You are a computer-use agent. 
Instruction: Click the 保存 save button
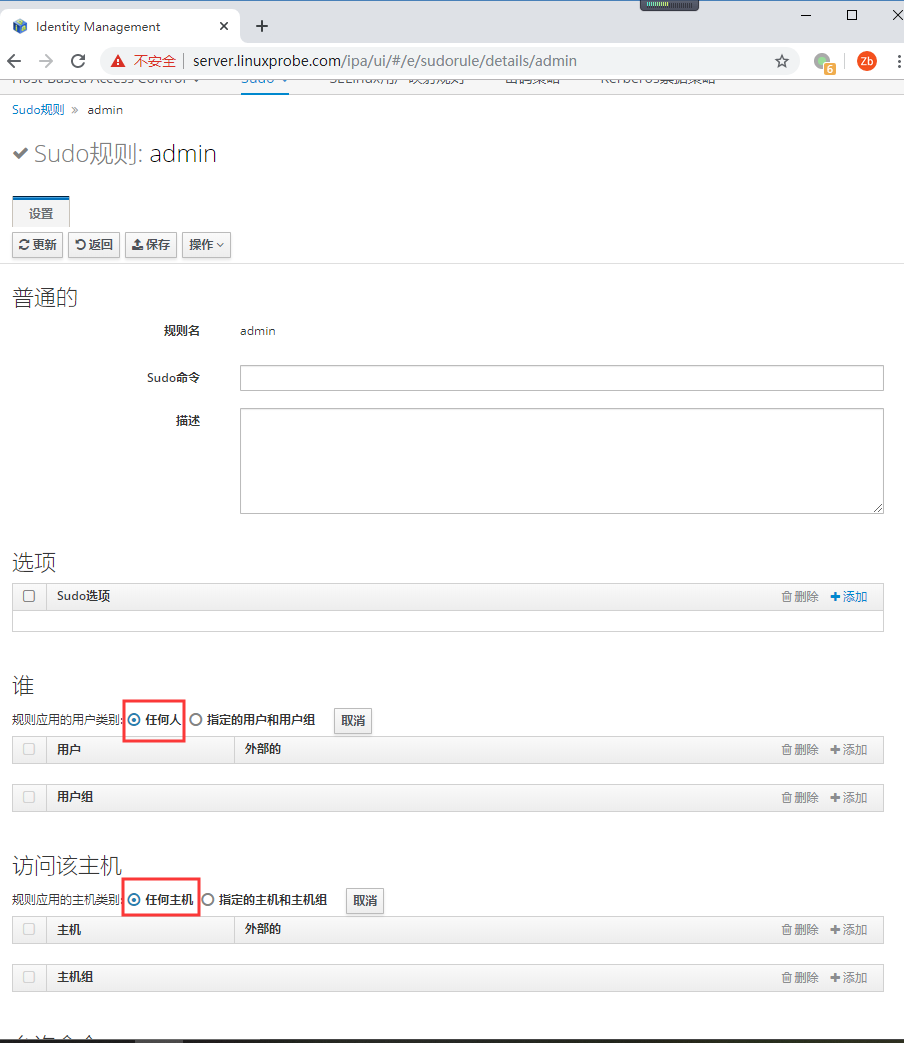tap(151, 245)
